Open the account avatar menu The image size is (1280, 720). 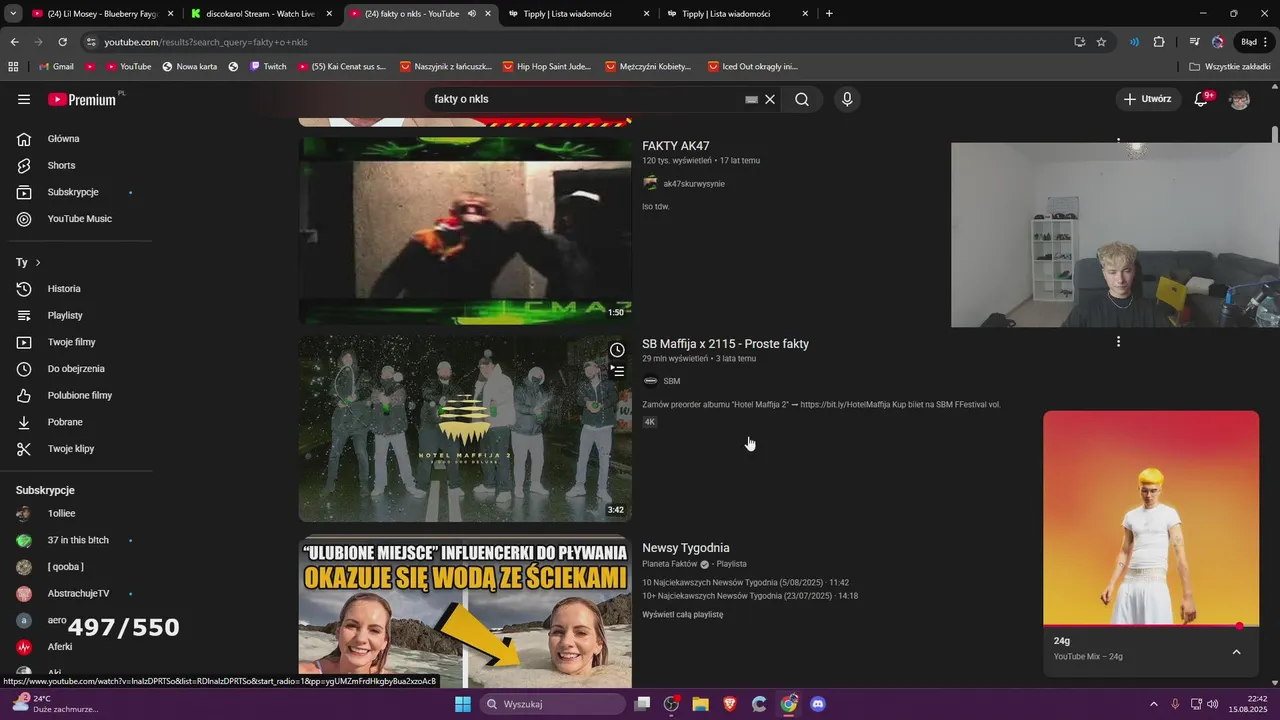tap(1239, 99)
